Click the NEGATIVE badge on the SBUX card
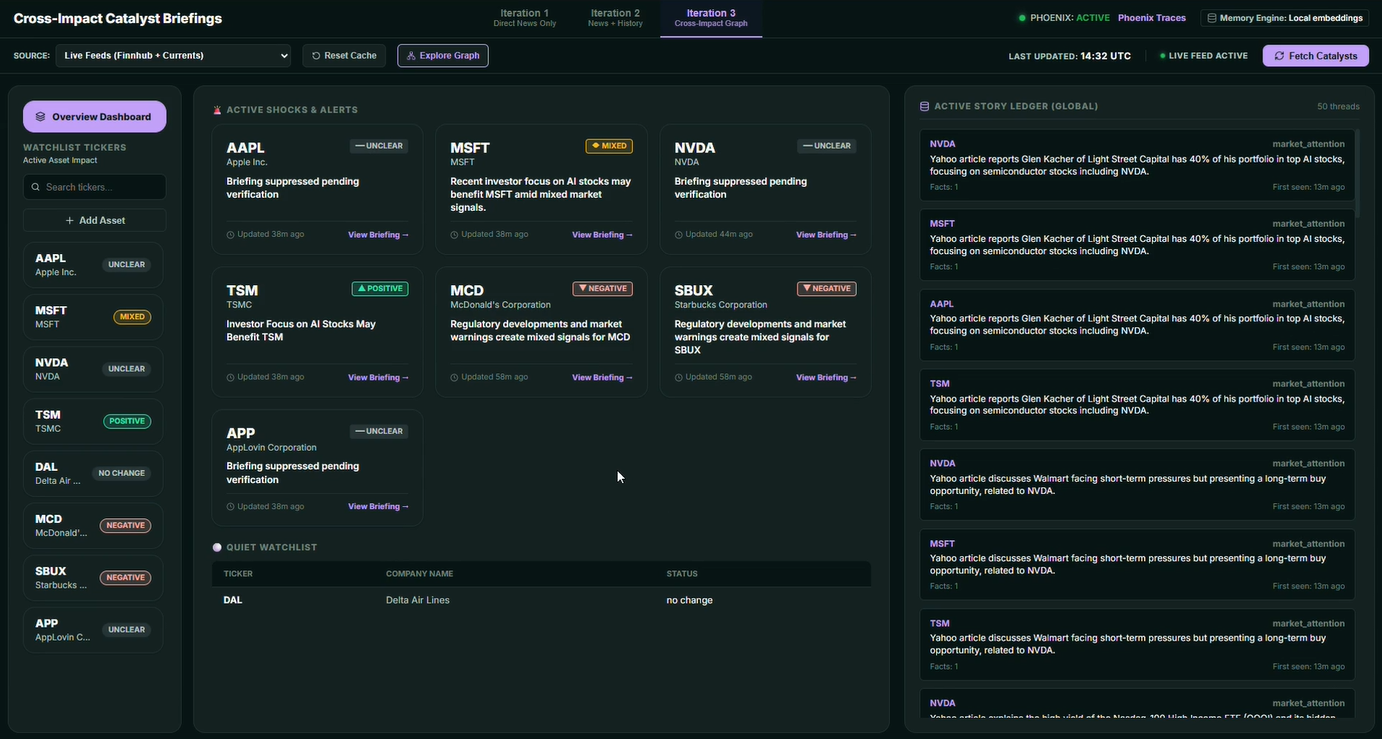The image size is (1382, 739). 827,289
